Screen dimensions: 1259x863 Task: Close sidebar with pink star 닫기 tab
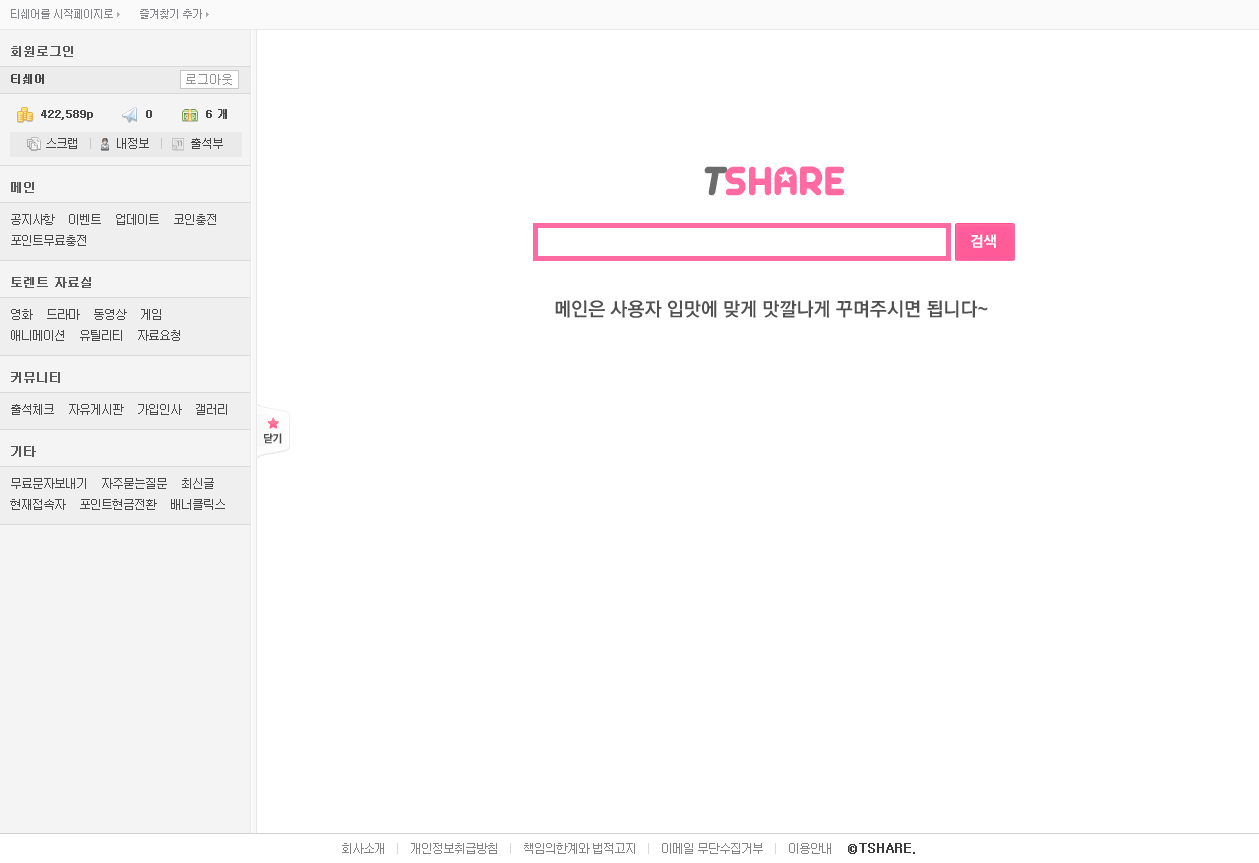[x=273, y=431]
